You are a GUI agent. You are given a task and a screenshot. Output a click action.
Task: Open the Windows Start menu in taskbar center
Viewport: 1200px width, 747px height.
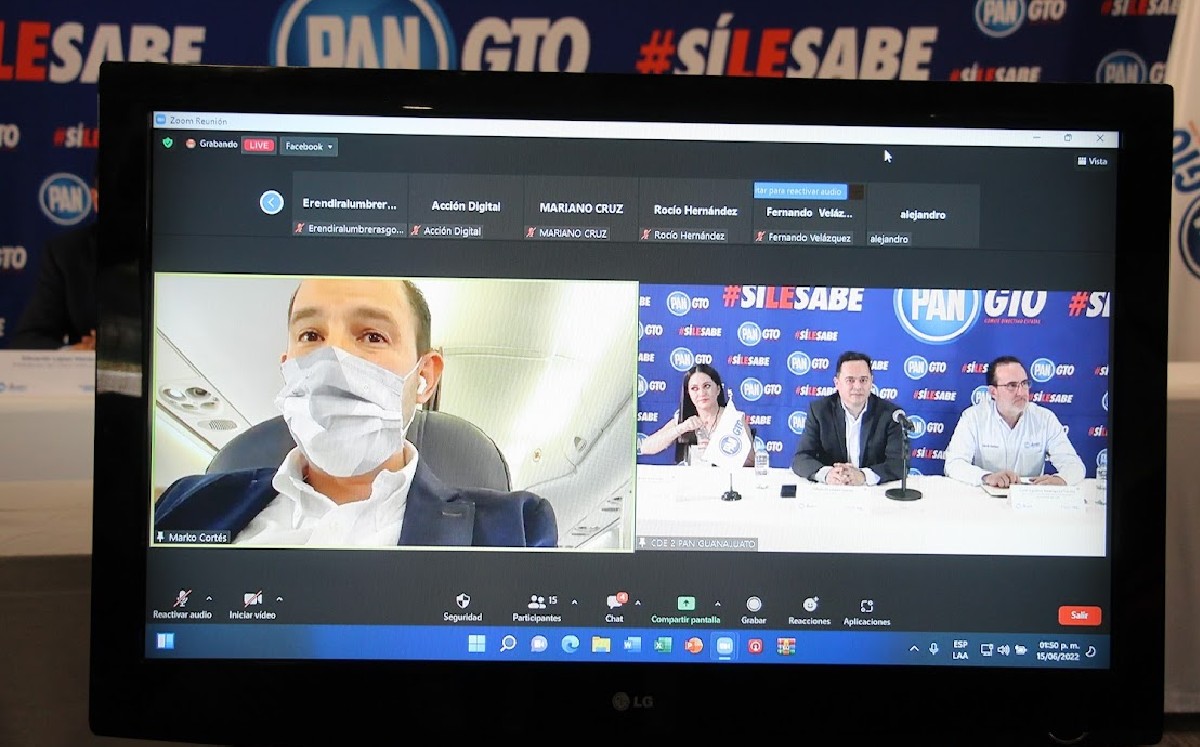click(x=476, y=643)
